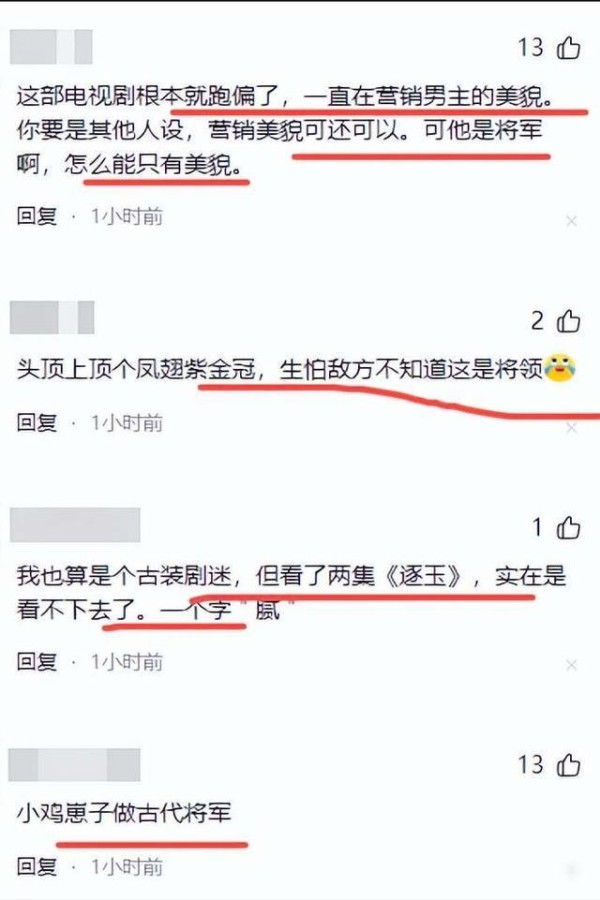Reply to the 小鸡崽子做古代将军 comment

[x=37, y=867]
